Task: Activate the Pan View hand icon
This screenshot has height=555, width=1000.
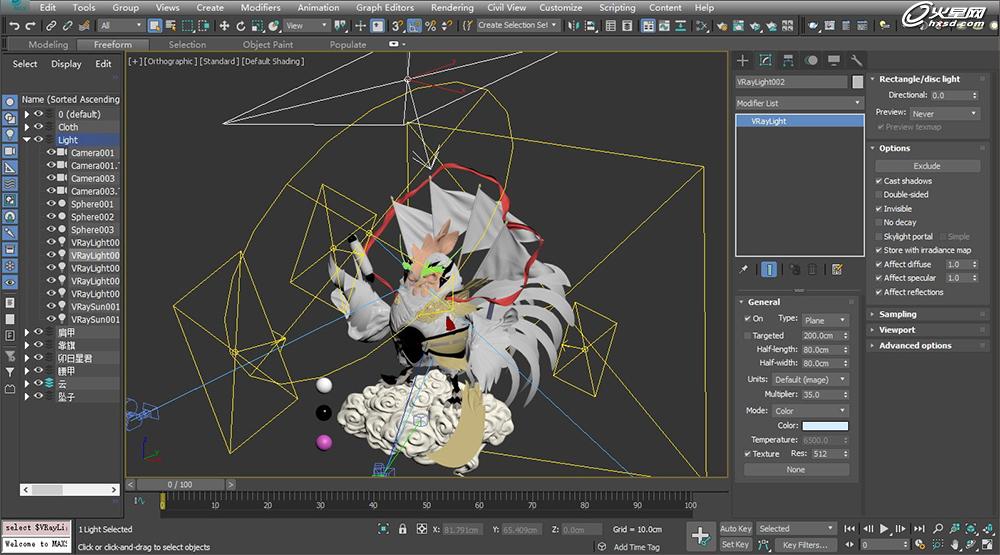Action: 955,545
